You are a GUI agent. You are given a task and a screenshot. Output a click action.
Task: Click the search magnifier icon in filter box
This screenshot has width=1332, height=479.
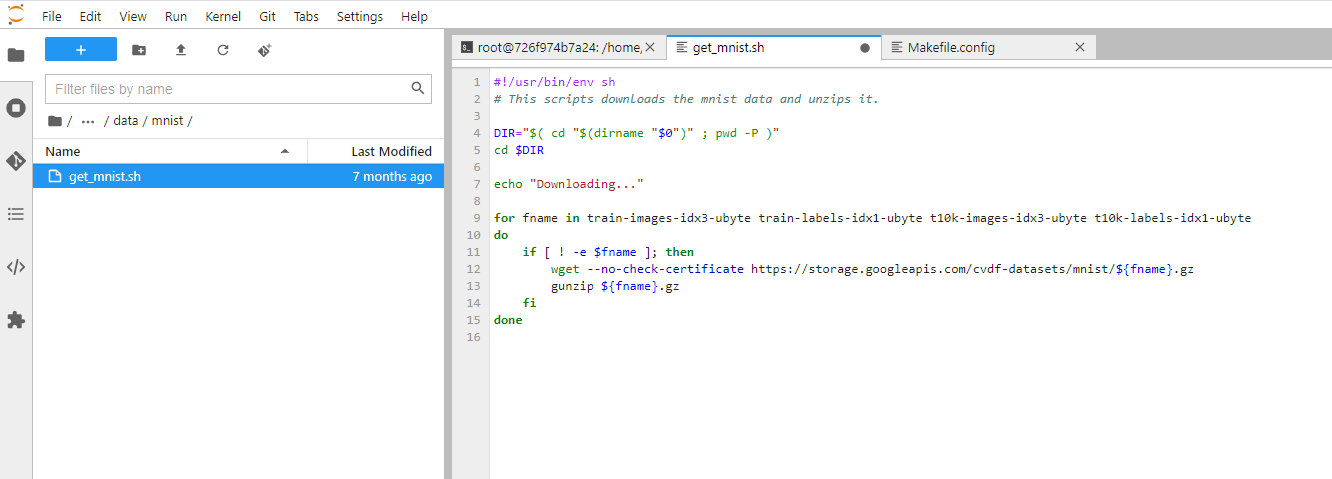click(418, 89)
